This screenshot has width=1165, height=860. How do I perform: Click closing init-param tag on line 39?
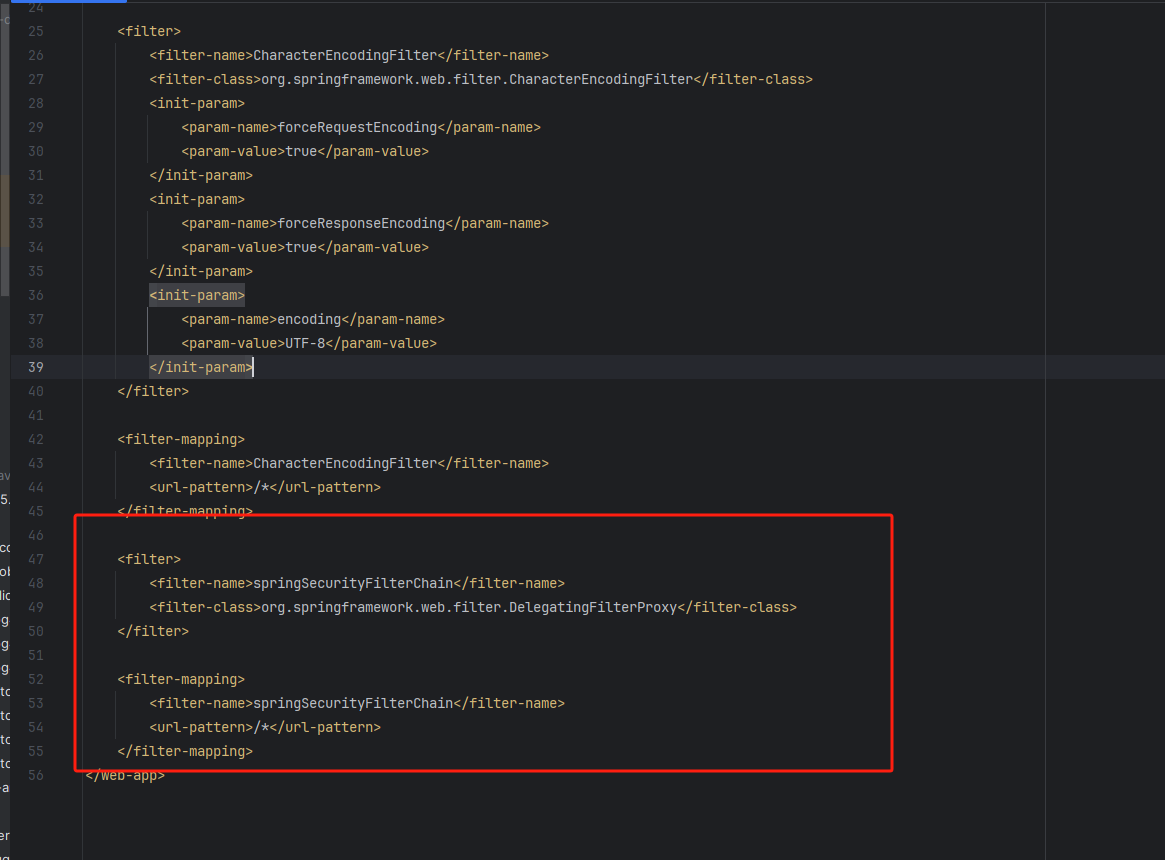tap(201, 367)
